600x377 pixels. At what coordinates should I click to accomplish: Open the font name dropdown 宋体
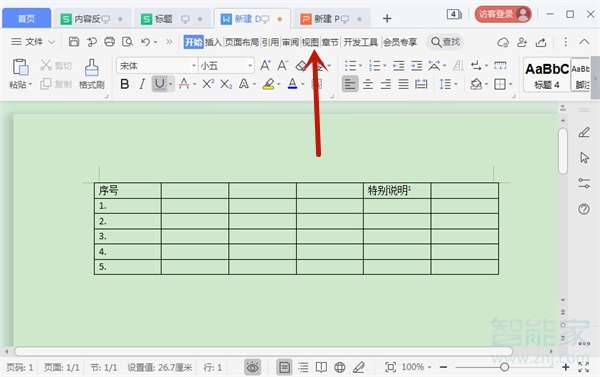point(194,66)
